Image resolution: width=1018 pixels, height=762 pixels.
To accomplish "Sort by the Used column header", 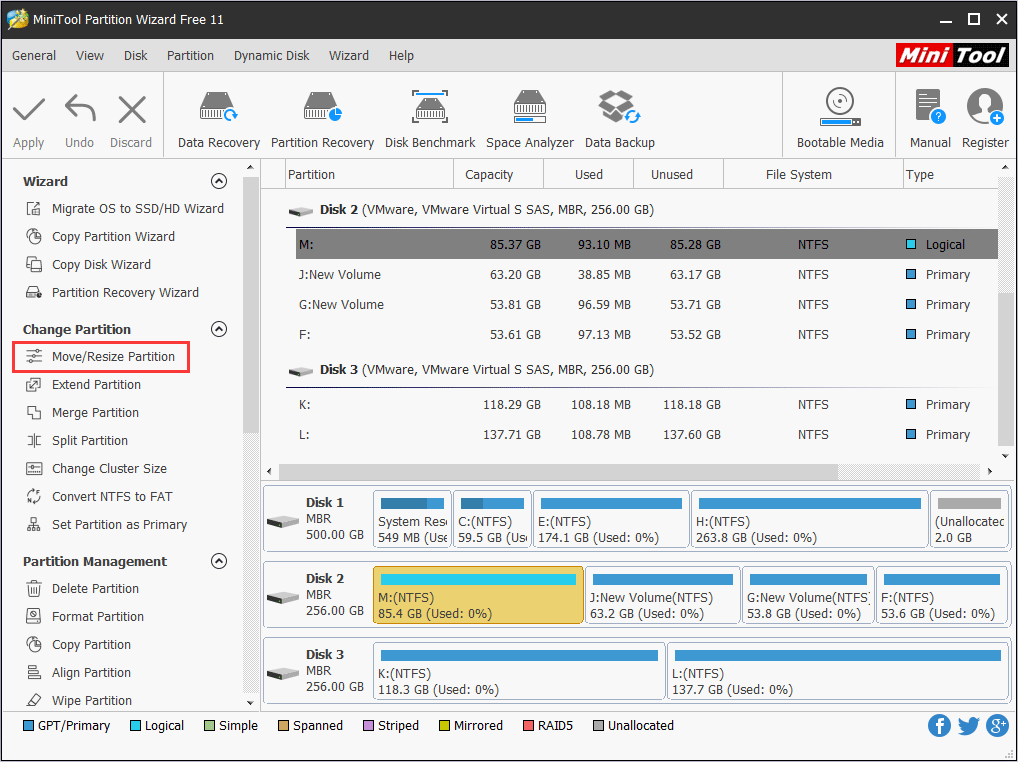I will (x=588, y=175).
